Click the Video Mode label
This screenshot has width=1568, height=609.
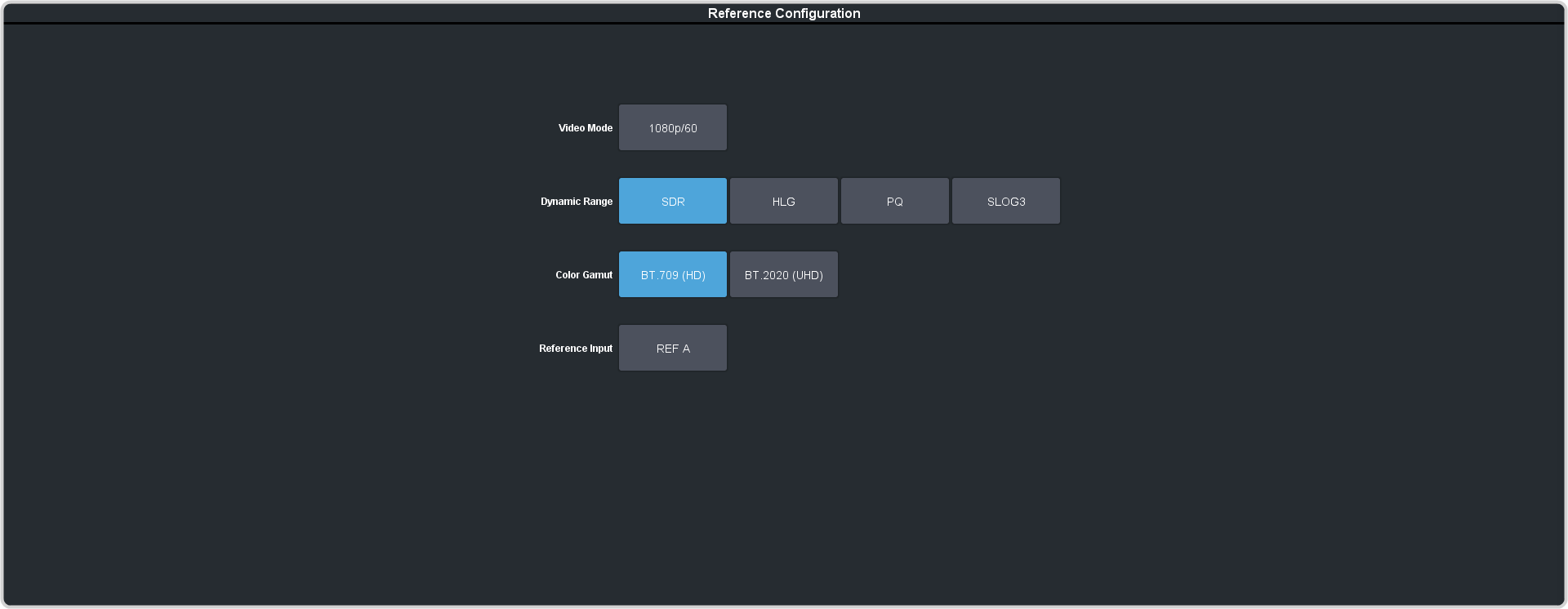tap(586, 128)
